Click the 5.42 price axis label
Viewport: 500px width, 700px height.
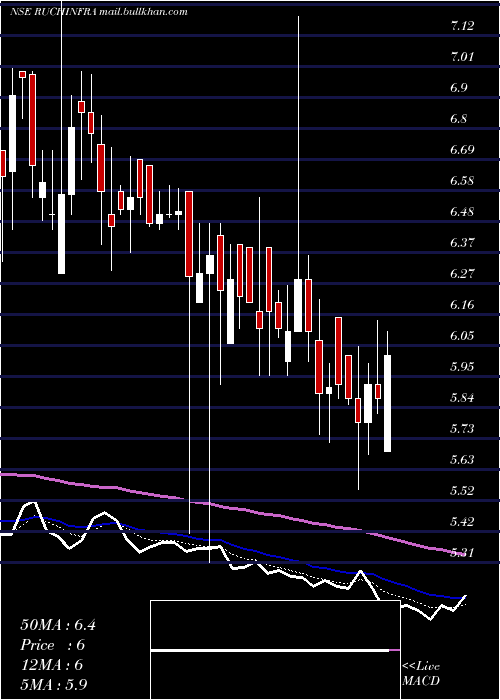pos(462,522)
